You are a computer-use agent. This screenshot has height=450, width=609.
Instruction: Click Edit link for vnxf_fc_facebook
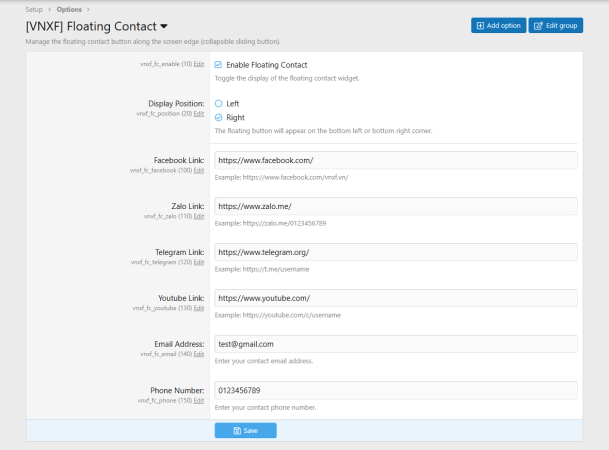tap(199, 170)
